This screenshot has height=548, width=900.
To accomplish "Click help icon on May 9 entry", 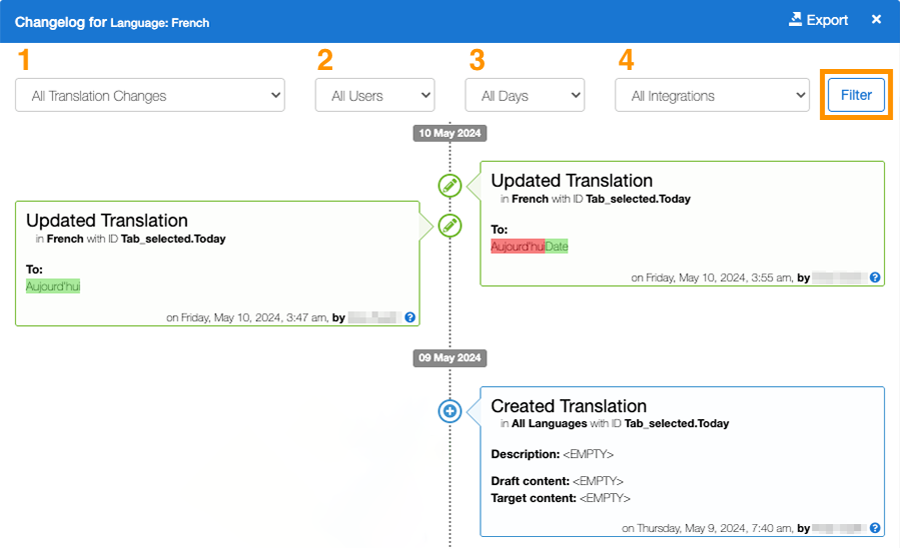I will (x=875, y=528).
